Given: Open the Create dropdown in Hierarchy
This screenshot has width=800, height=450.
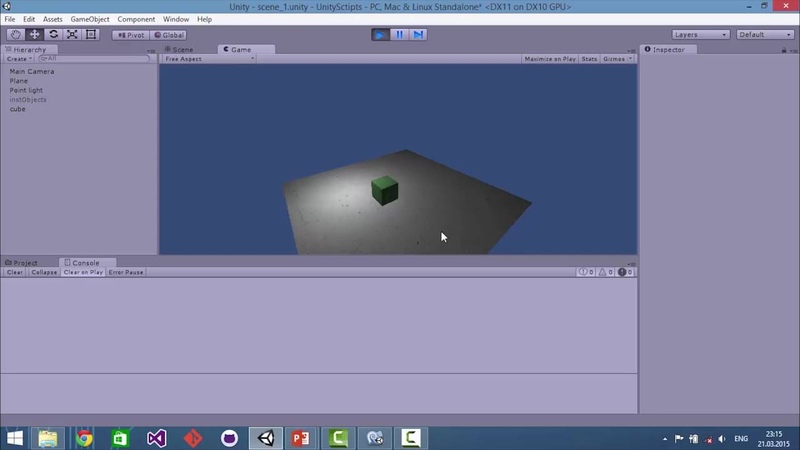Looking at the screenshot, I should [x=19, y=59].
